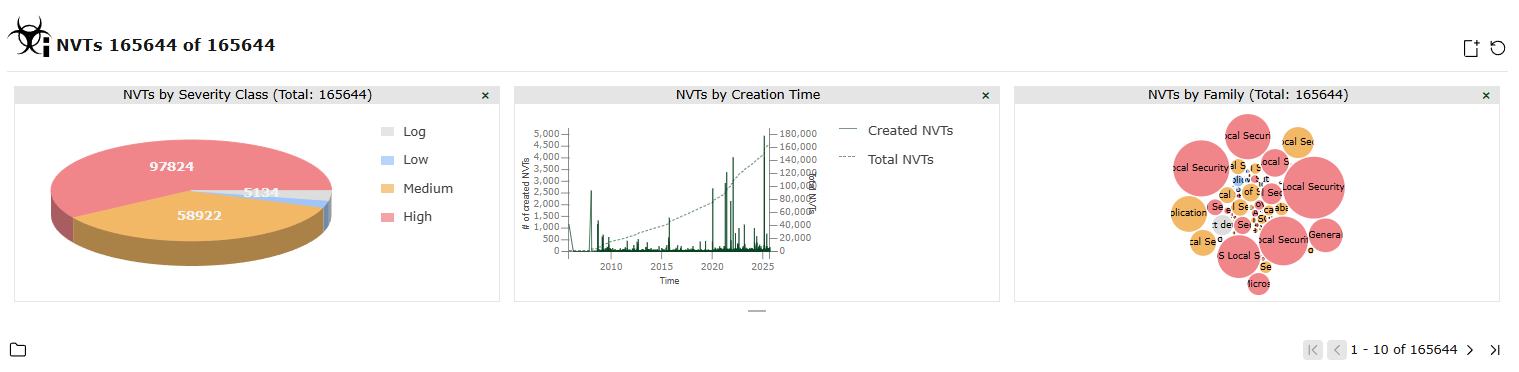Click the NVTs by Creation Time title
Screen dimensions: 1519x372
(748, 95)
